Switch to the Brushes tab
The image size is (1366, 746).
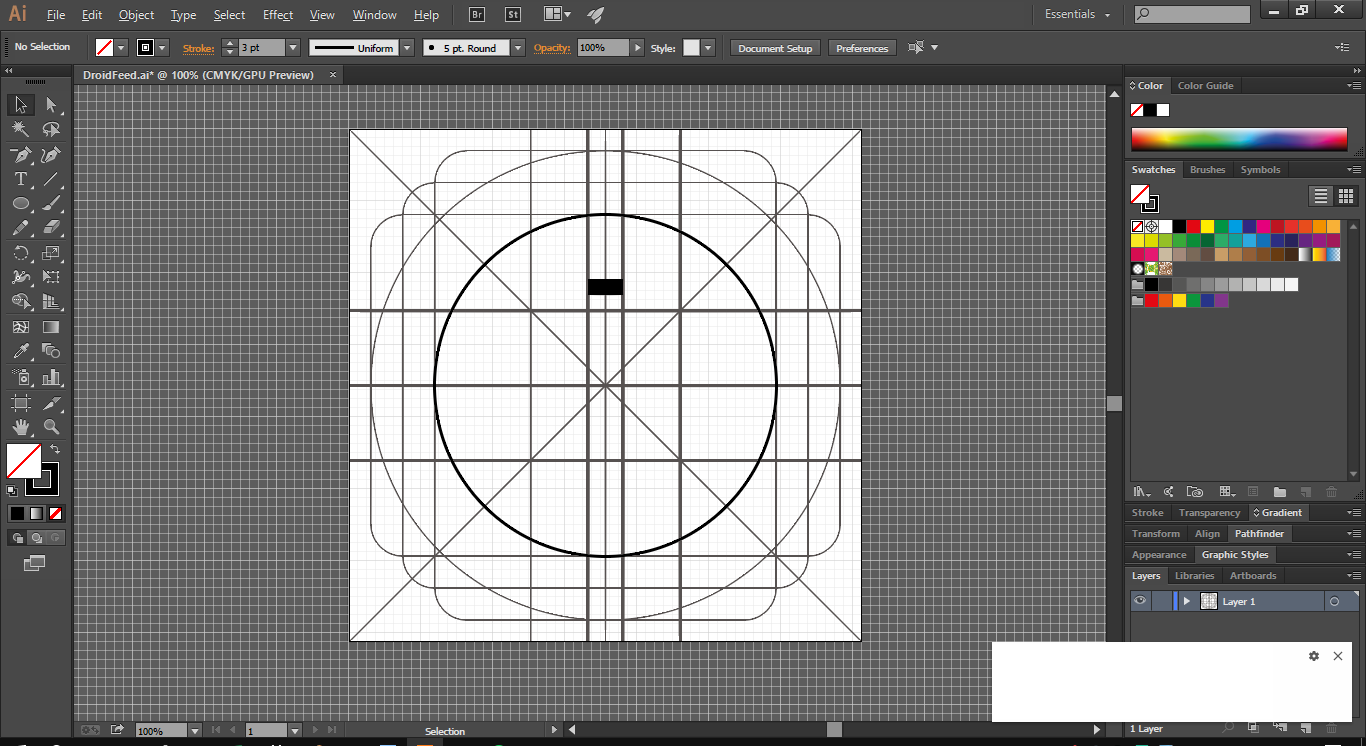[1207, 170]
